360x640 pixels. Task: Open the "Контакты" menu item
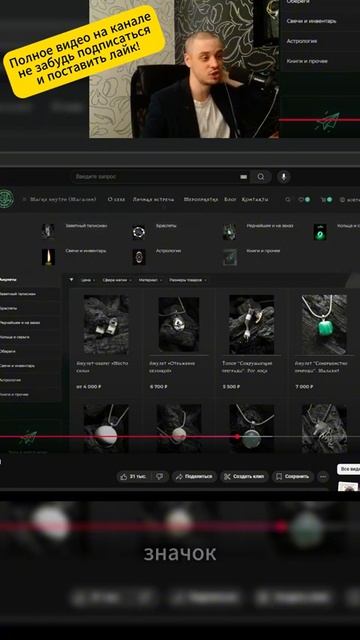coord(255,199)
